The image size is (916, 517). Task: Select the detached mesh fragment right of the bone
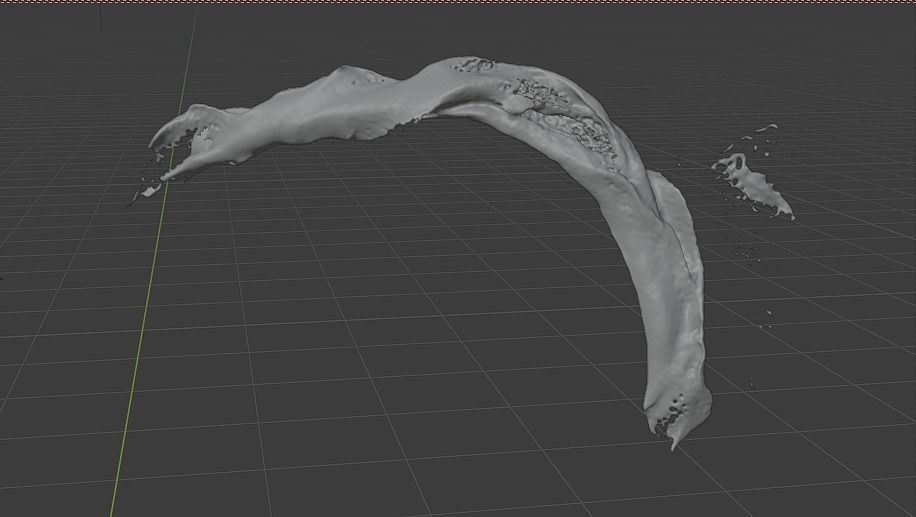pos(754,186)
